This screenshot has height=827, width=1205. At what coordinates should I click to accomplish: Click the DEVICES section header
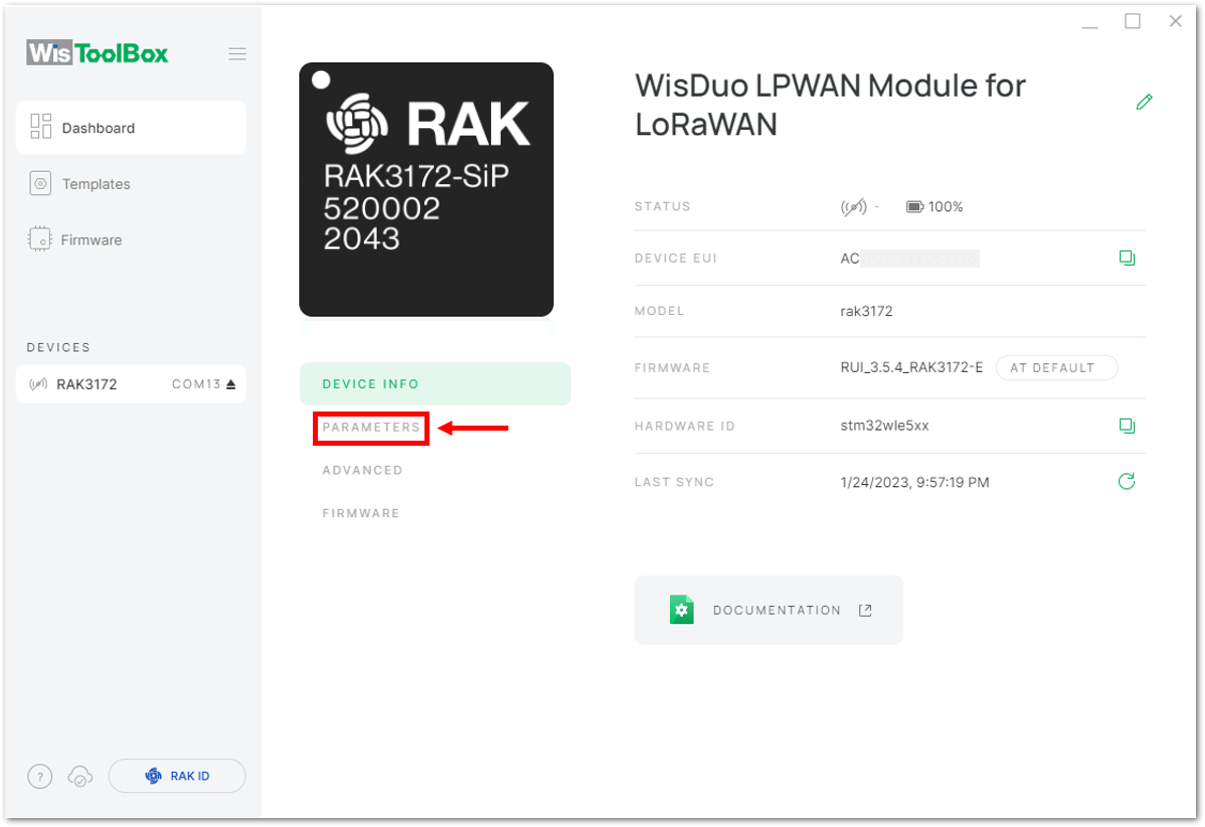coord(59,347)
